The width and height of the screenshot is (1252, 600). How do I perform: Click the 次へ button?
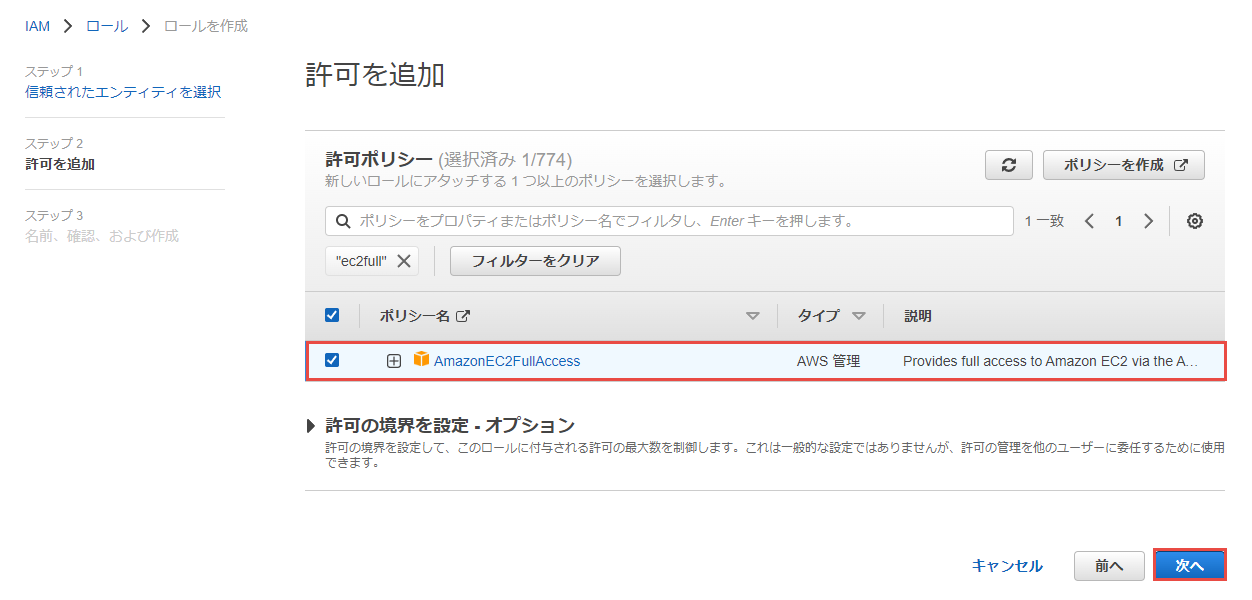tap(1189, 565)
